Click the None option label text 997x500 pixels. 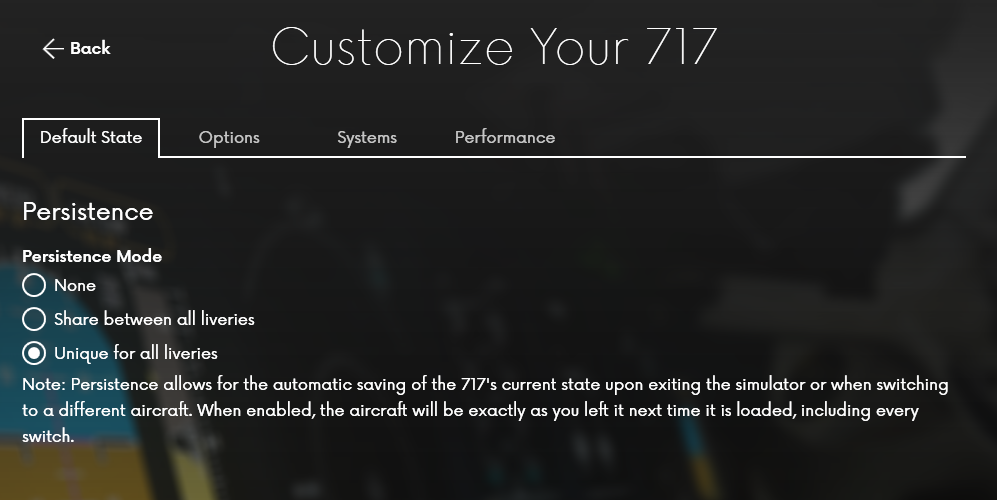pos(75,285)
